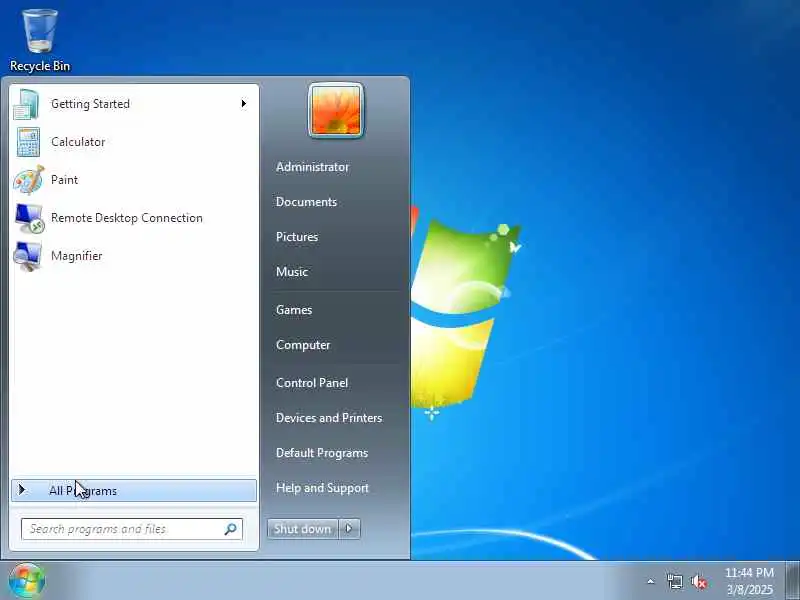This screenshot has height=600, width=800.
Task: Click the magnifying glass search icon
Action: [x=231, y=529]
